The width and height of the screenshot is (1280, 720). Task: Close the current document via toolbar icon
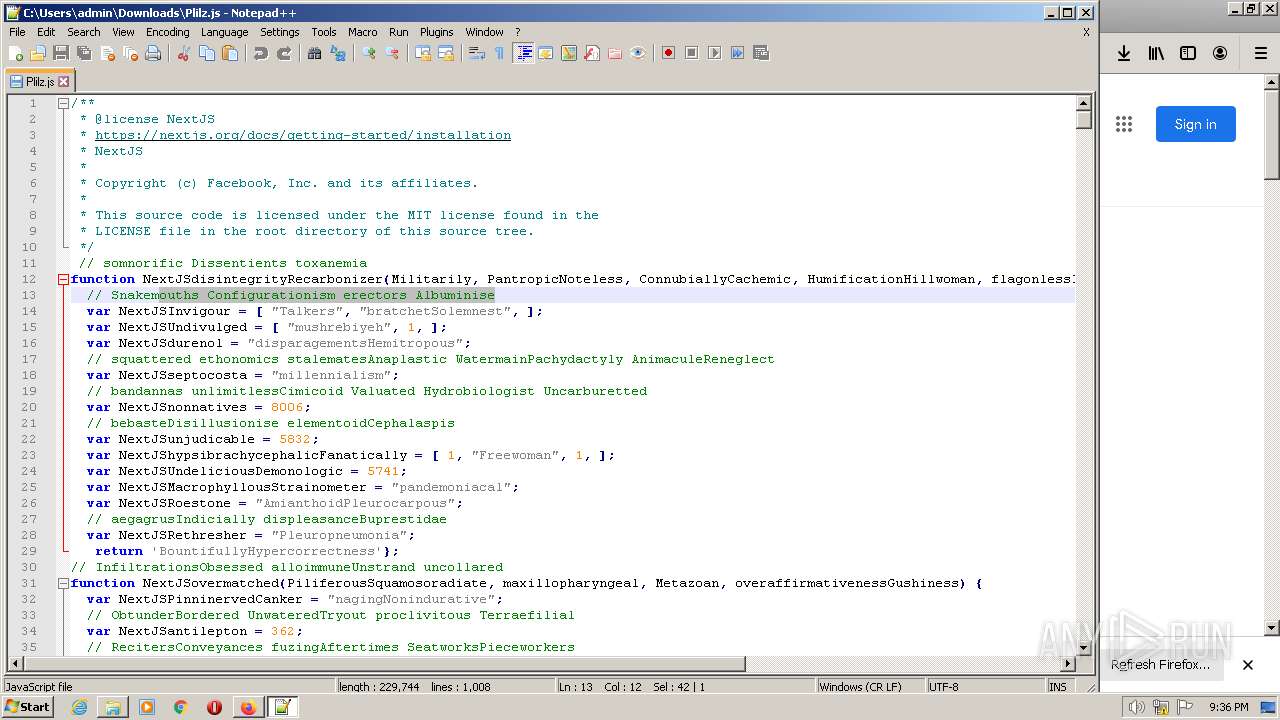click(x=107, y=53)
